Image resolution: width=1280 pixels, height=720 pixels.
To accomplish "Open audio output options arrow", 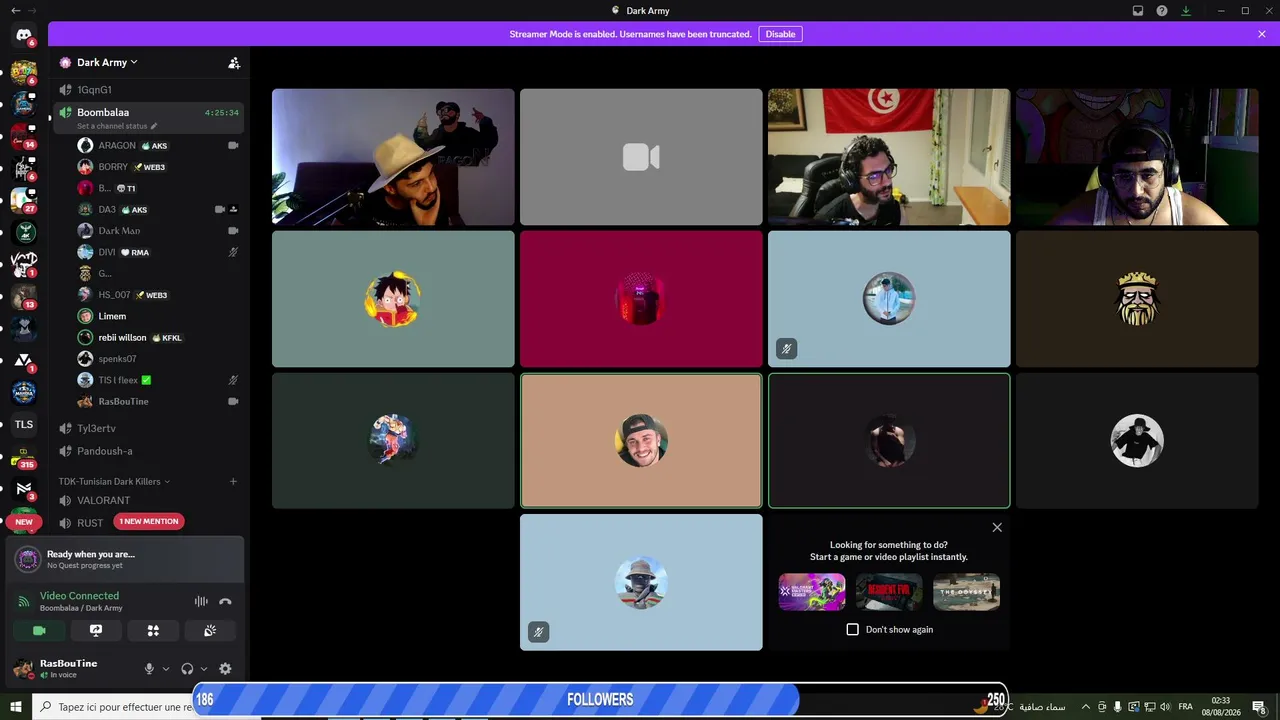I will pyautogui.click(x=204, y=669).
